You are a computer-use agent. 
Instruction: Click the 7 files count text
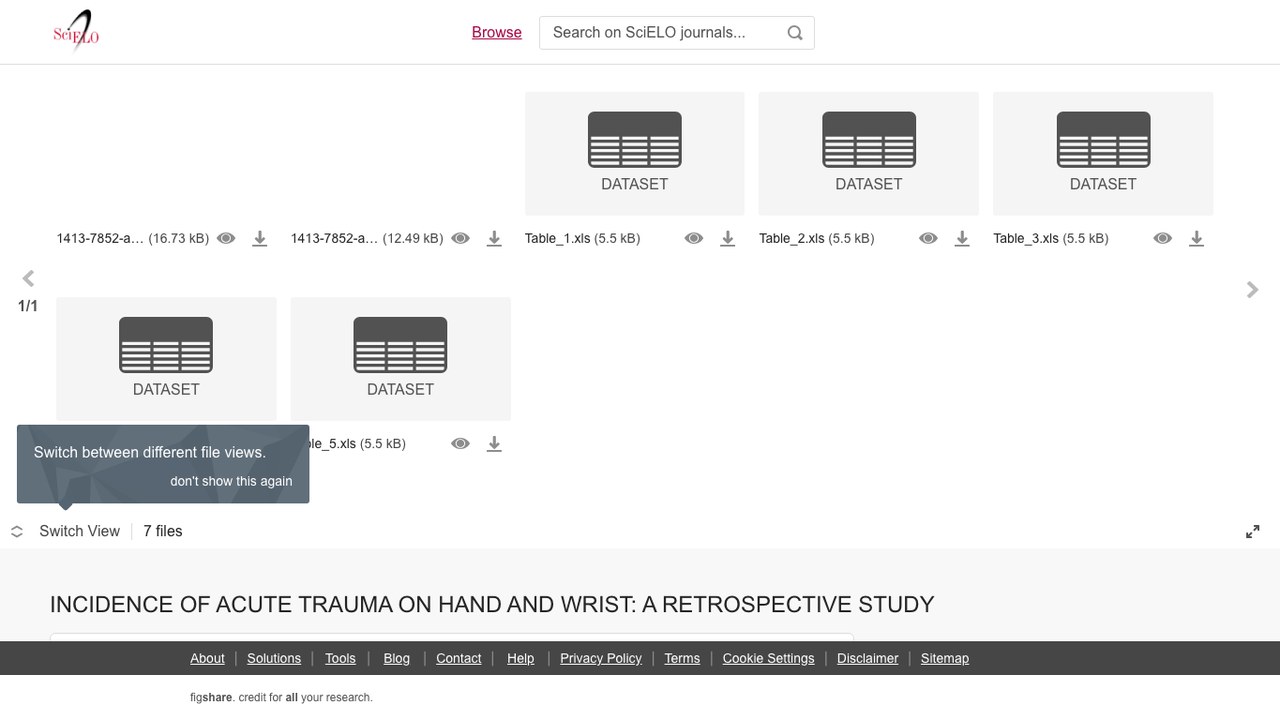pyautogui.click(x=163, y=531)
